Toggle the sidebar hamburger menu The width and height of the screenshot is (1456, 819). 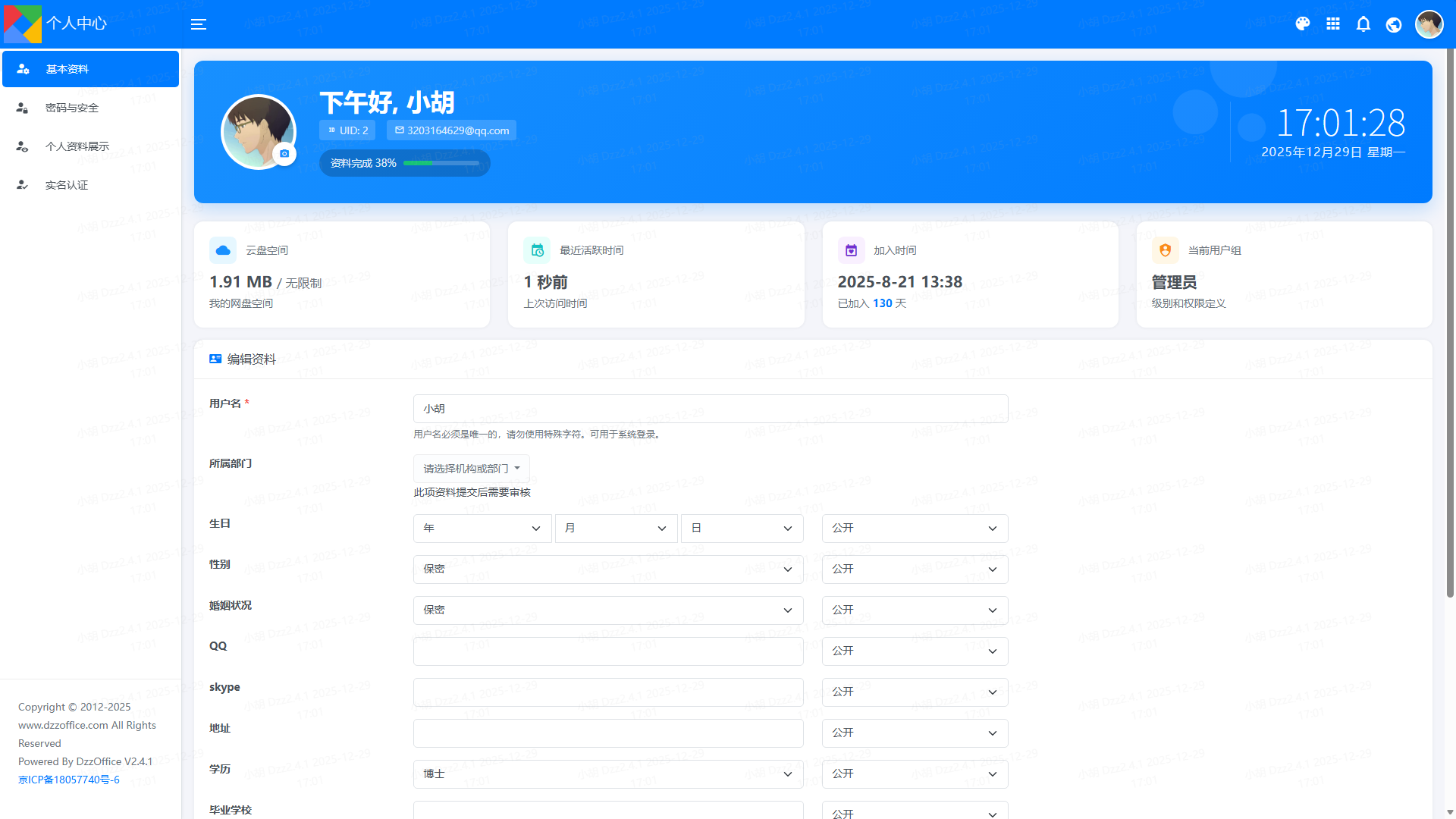(x=199, y=24)
